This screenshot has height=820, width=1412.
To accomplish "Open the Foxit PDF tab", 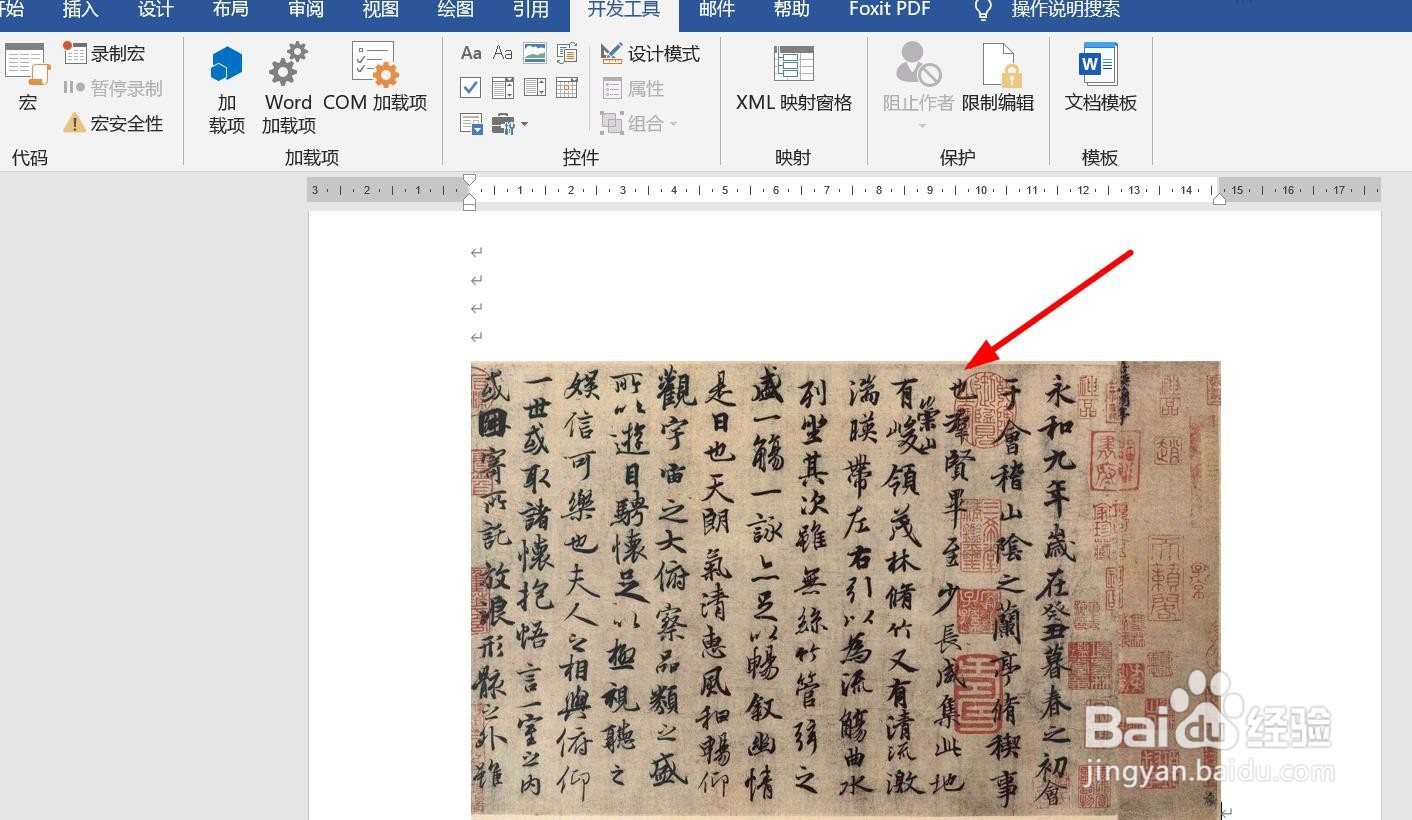I will (x=889, y=10).
